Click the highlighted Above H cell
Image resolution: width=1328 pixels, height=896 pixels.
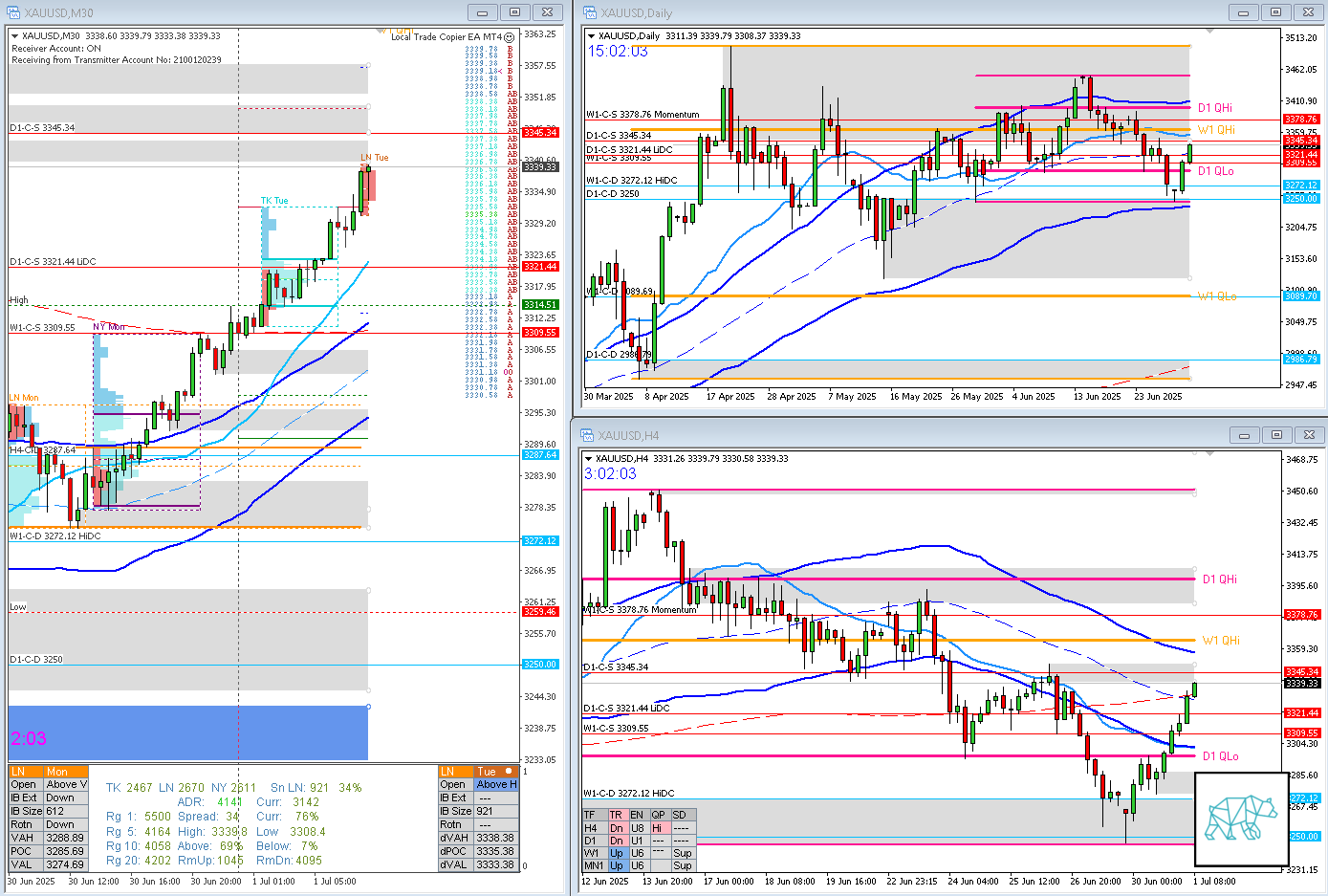point(496,784)
